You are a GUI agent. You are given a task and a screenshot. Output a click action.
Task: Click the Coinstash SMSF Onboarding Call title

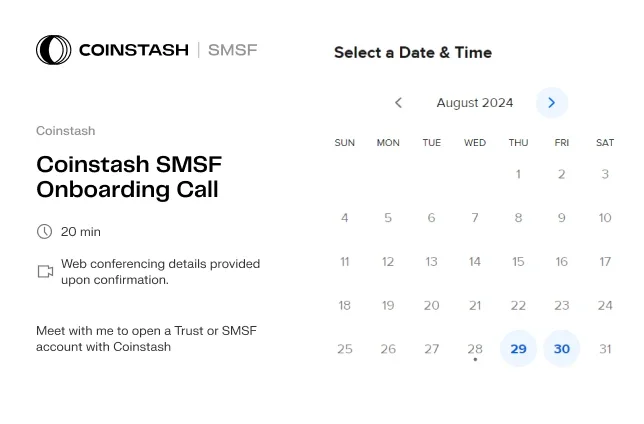129,177
